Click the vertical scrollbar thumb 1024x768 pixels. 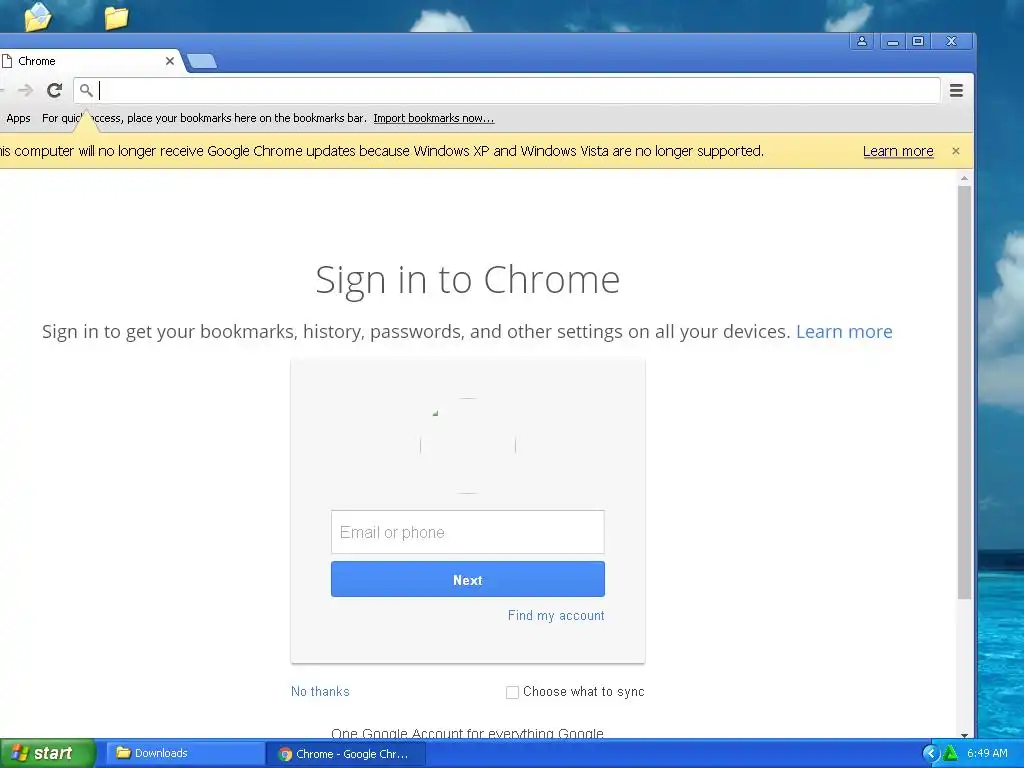964,392
